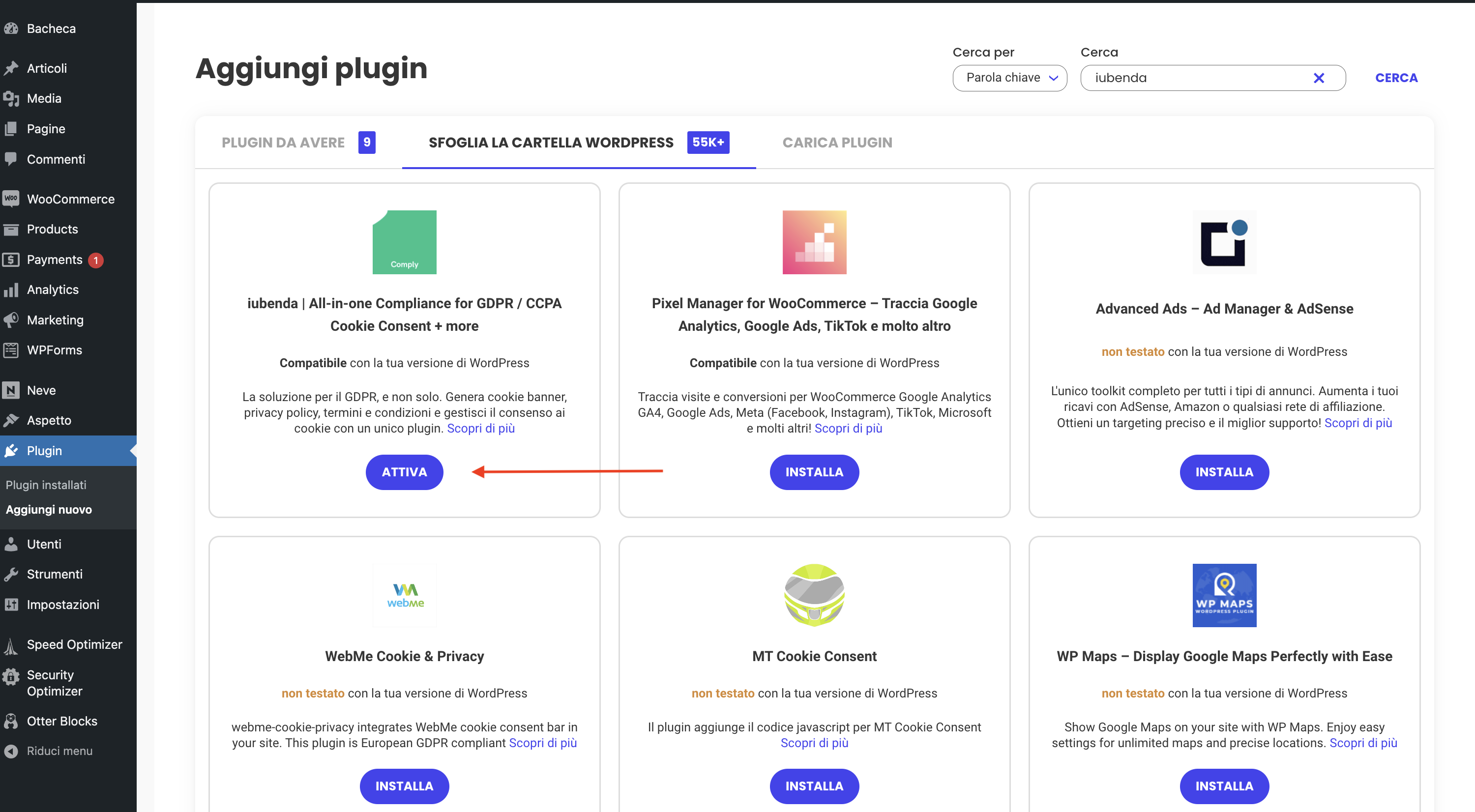This screenshot has height=812, width=1475.
Task: Select the Aspetto brush icon
Action: [12, 420]
